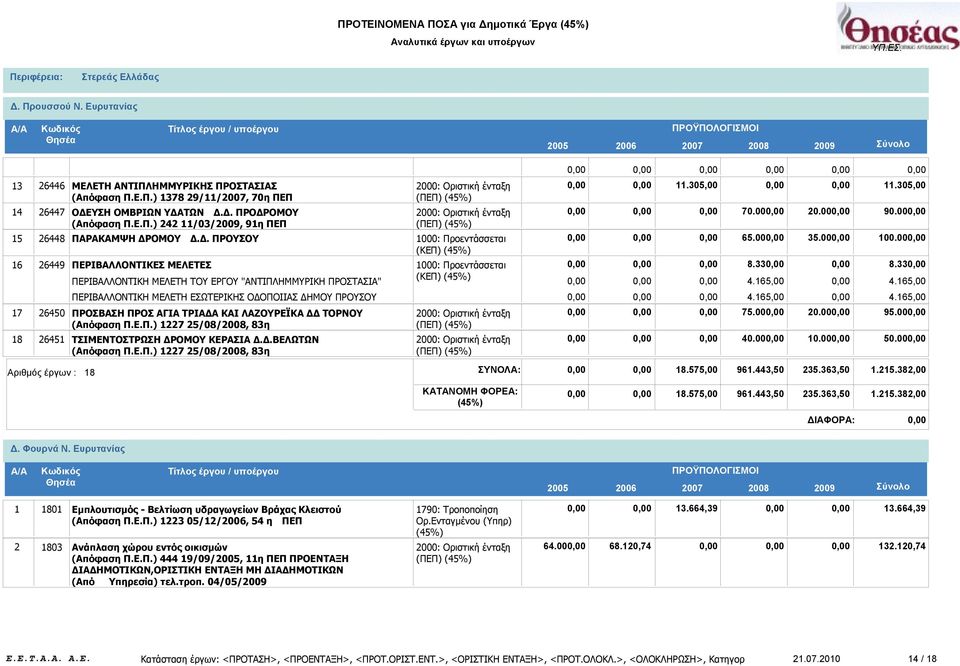This screenshot has height=666, width=960.
Task: Select title 'Ανάπλαση χώρου εντός οικισμών'
Action: 149,547
